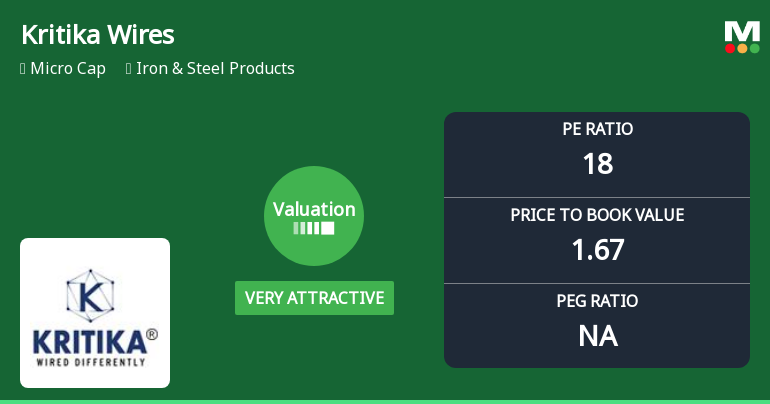Click the KRITIKA wordmark in the logo
Screen dimensions: 770x404
90,338
